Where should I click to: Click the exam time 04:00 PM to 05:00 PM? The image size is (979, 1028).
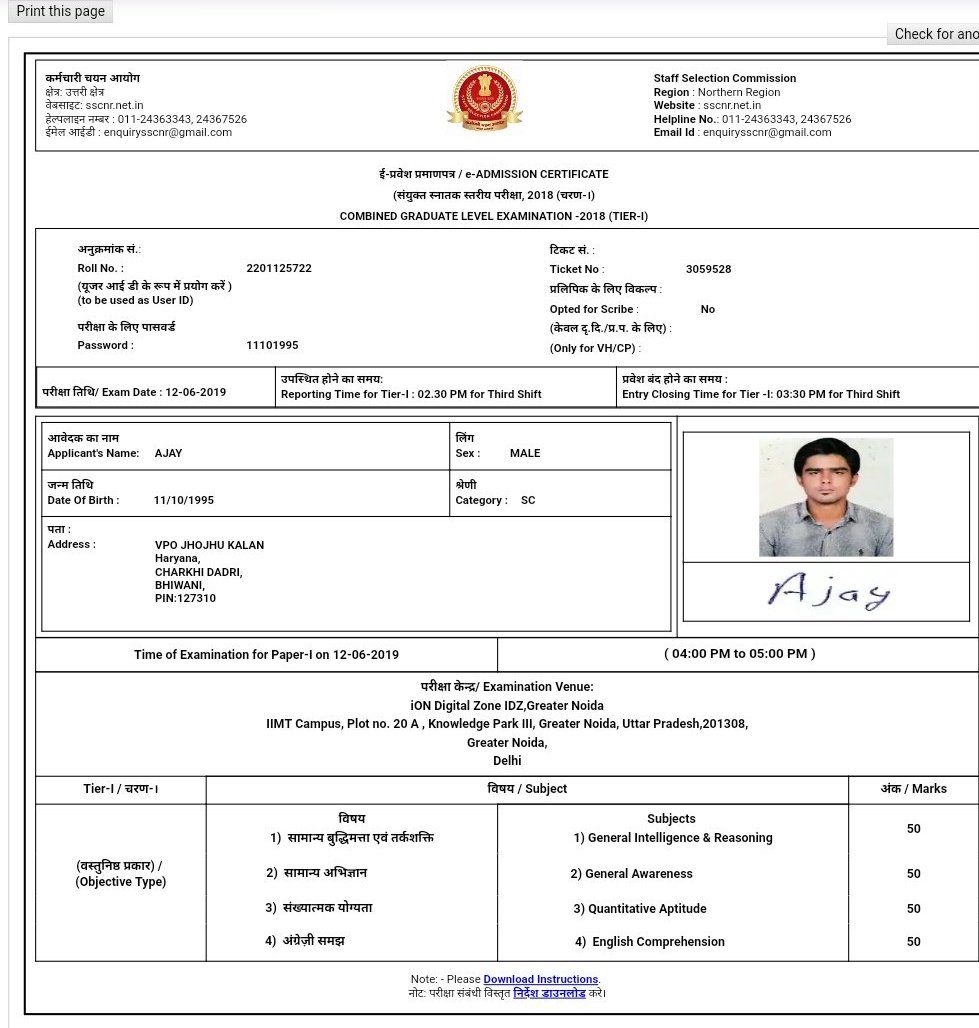740,654
